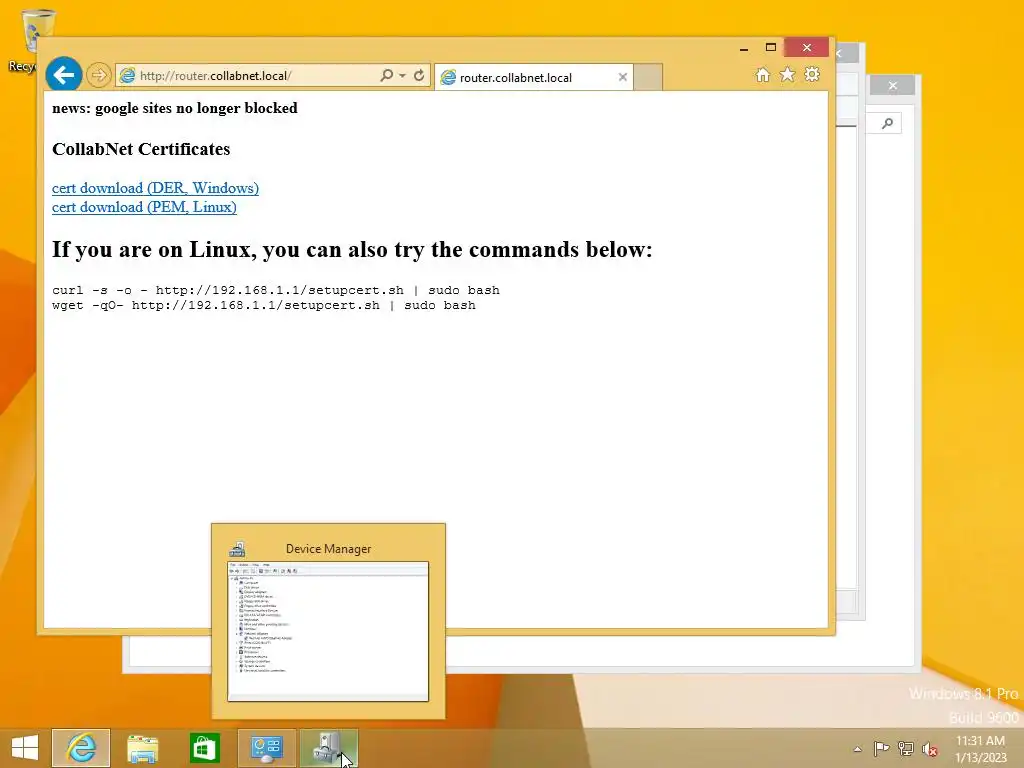Click the background window search magnifier
1024x768 pixels.
(887, 123)
